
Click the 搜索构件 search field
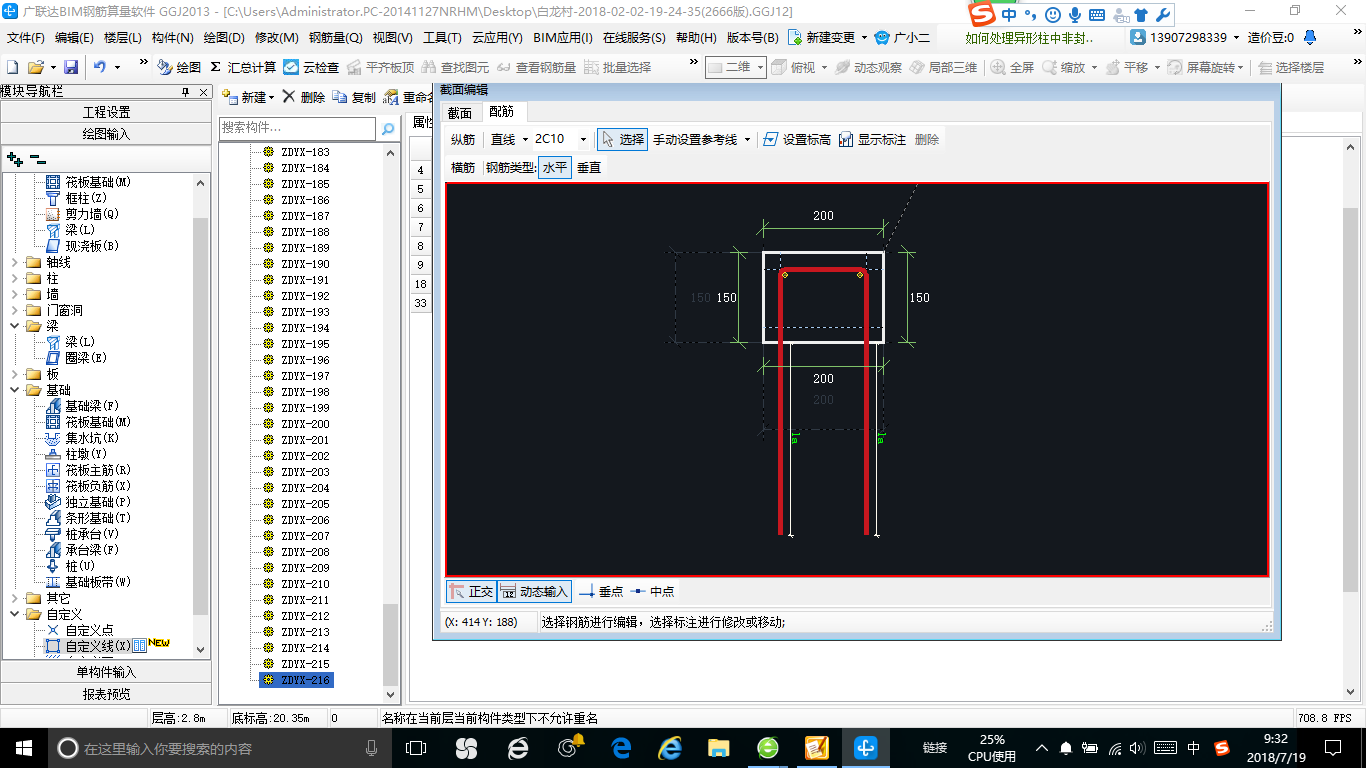point(297,129)
